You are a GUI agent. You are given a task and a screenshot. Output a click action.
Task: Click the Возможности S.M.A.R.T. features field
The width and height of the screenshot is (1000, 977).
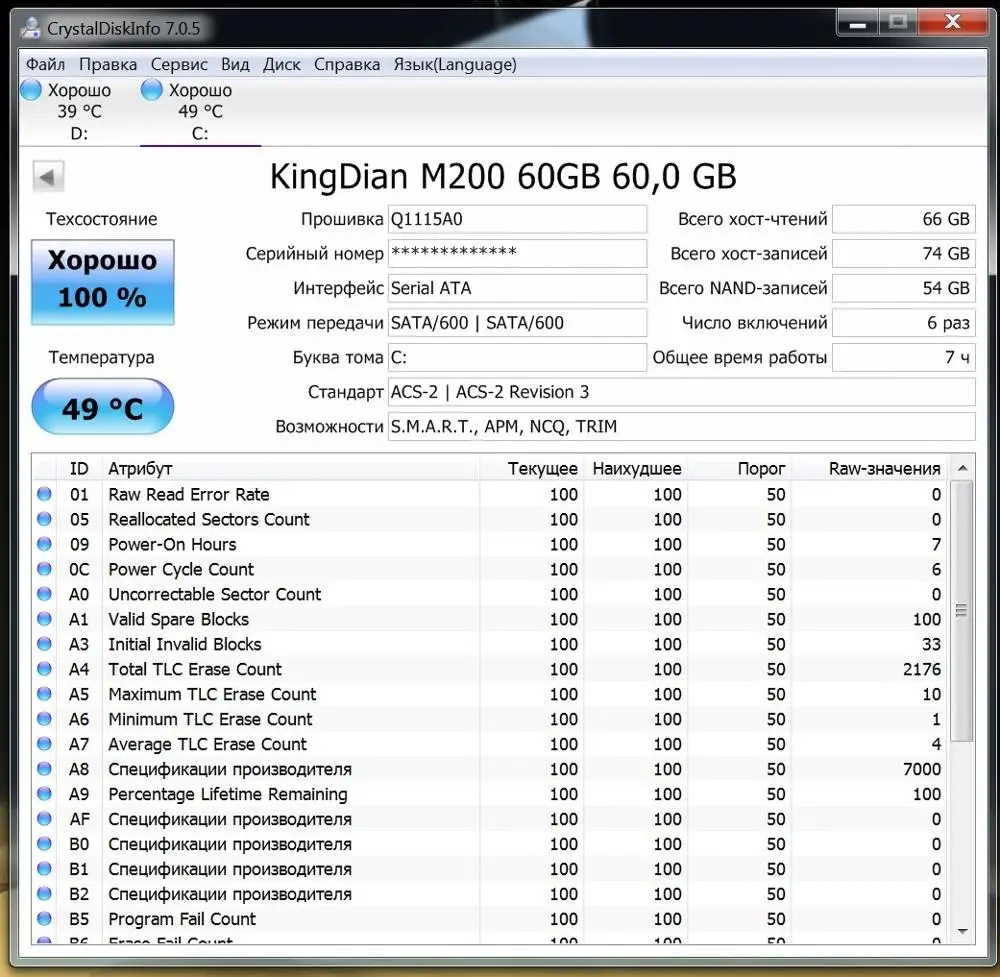(682, 426)
